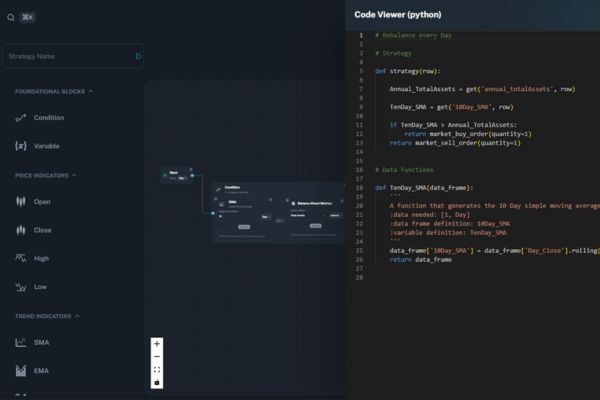
Task: Collapse the Price Indicators section
Action: [76, 175]
